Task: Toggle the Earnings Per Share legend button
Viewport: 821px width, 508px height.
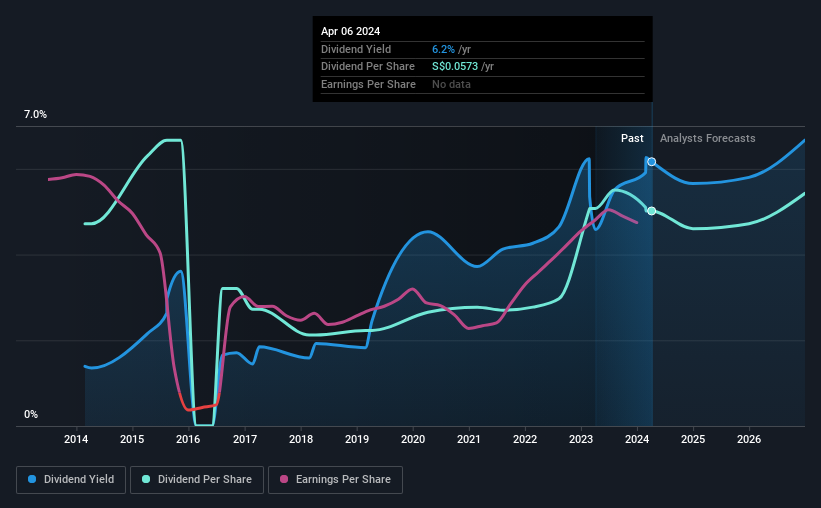Action: point(335,480)
